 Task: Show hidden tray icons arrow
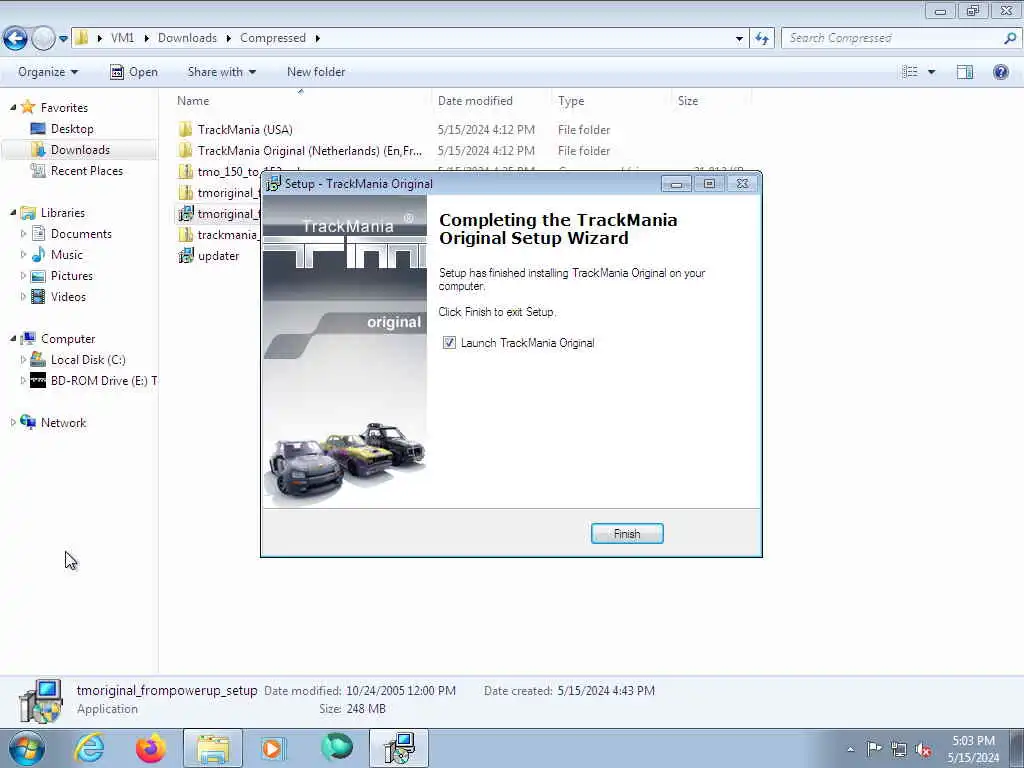(850, 750)
